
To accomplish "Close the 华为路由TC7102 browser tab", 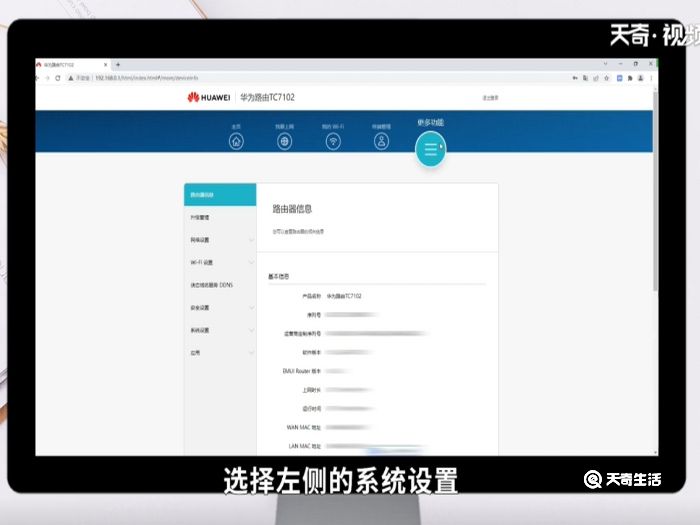I will click(106, 65).
